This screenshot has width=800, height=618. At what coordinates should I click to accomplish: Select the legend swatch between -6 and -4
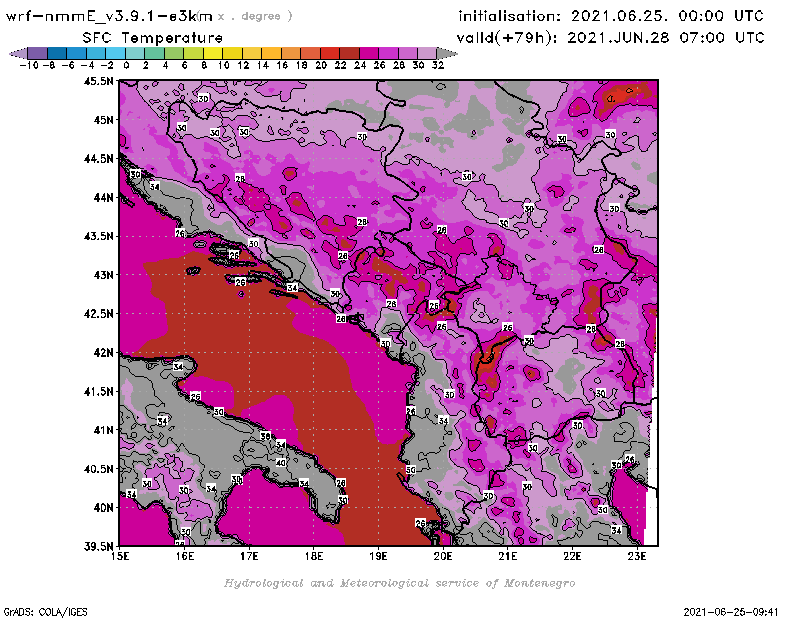click(x=77, y=53)
